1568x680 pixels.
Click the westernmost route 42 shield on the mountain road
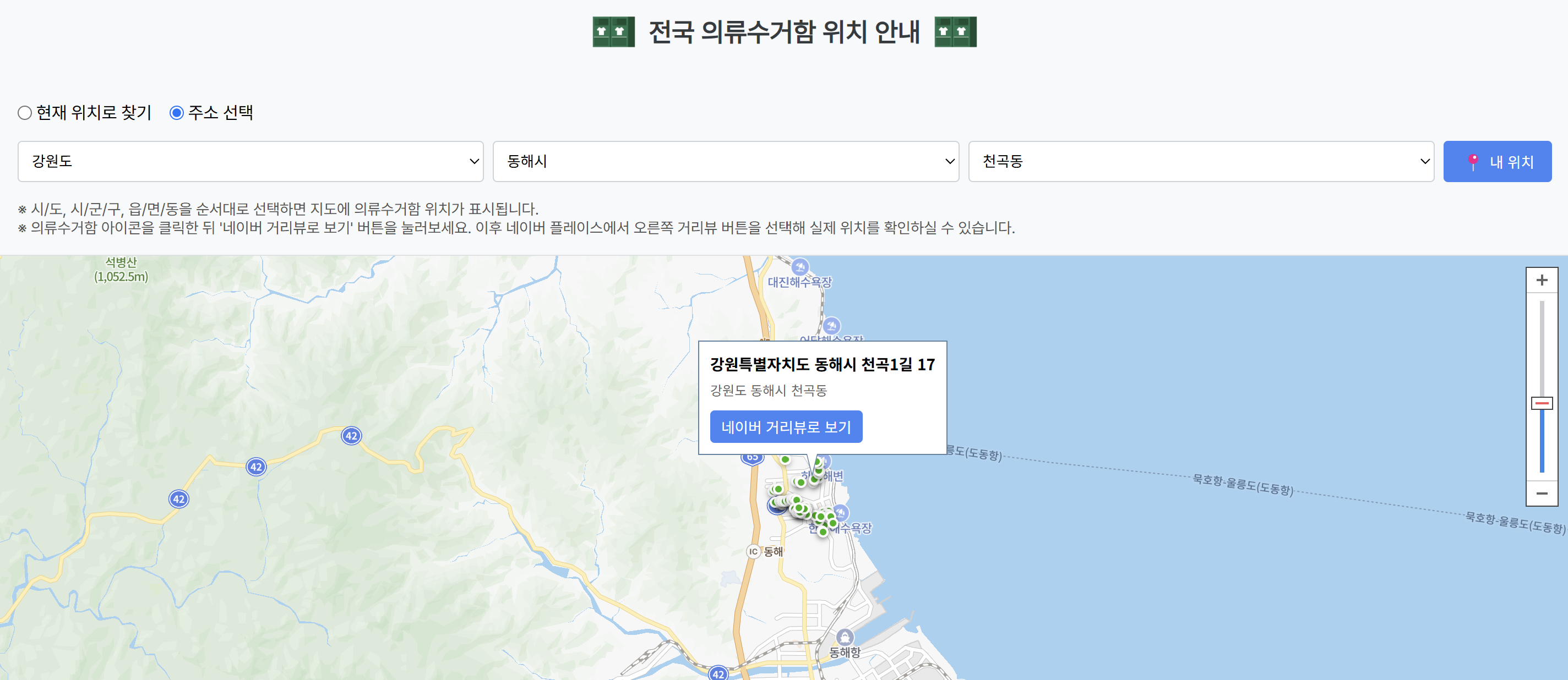(x=178, y=499)
